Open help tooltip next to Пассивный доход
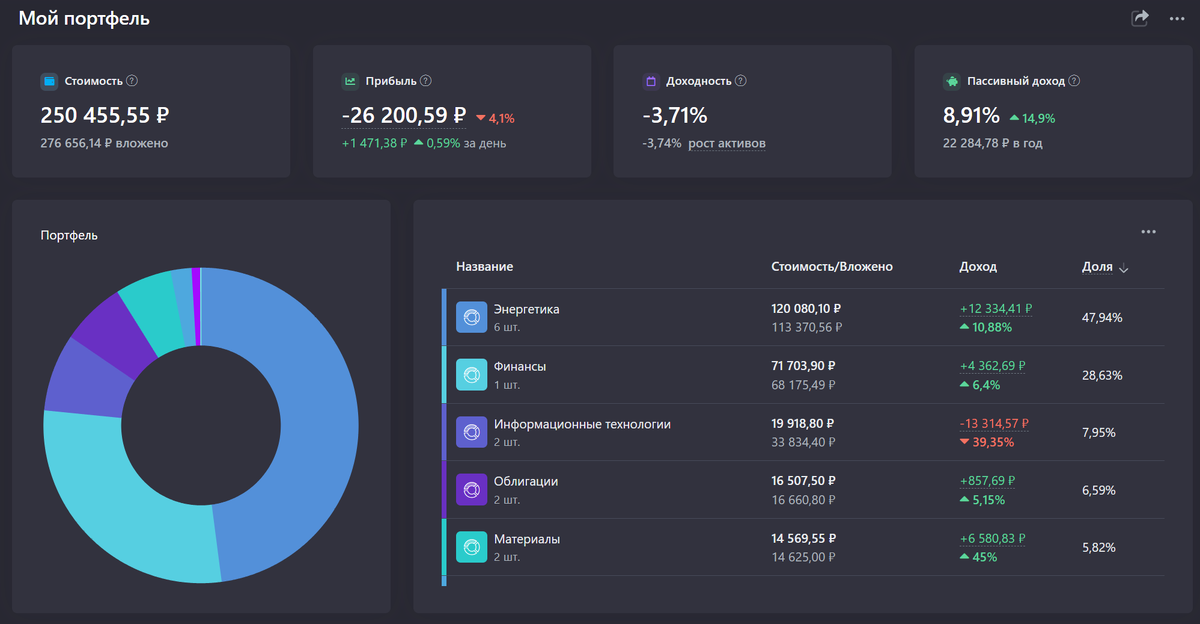Screen dimensions: 1200x624 pos(1074,81)
